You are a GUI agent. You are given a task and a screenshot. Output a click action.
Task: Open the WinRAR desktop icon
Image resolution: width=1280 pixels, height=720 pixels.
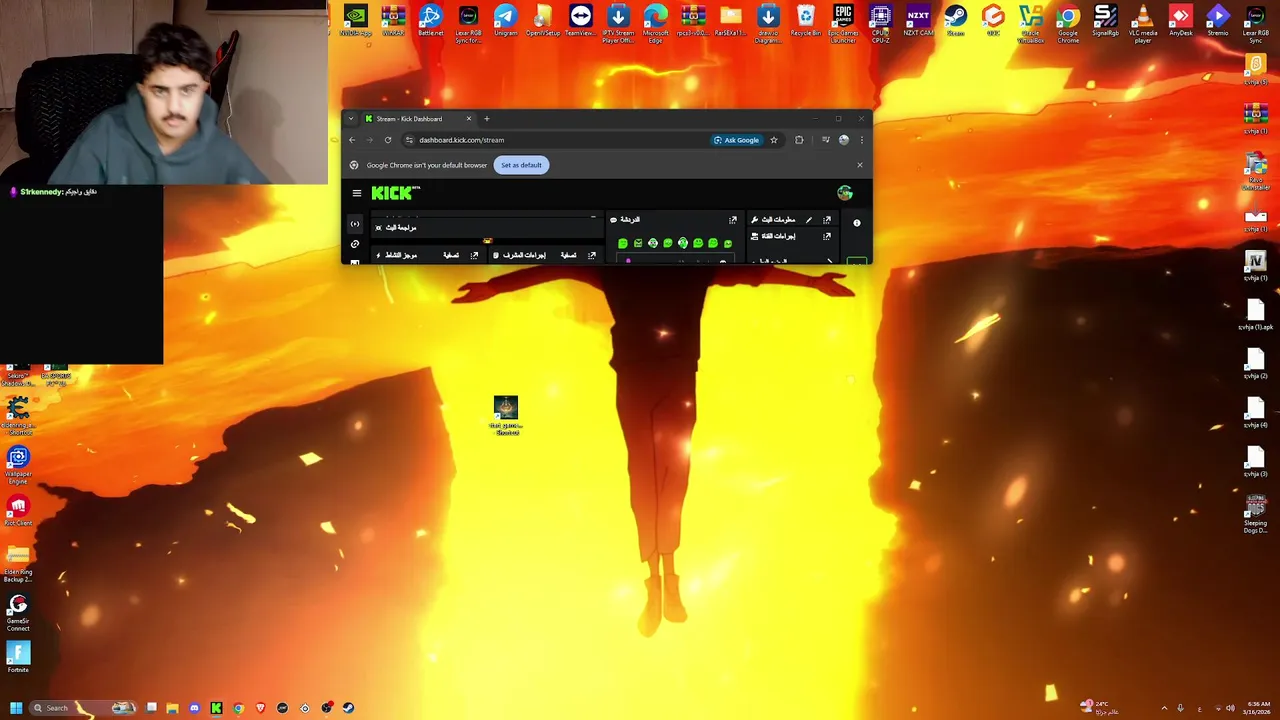tap(393, 22)
